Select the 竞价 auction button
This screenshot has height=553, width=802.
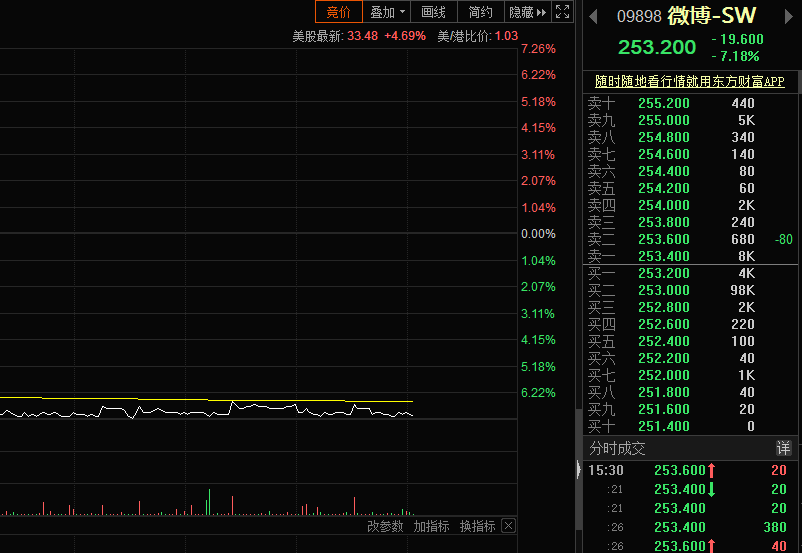pos(339,12)
